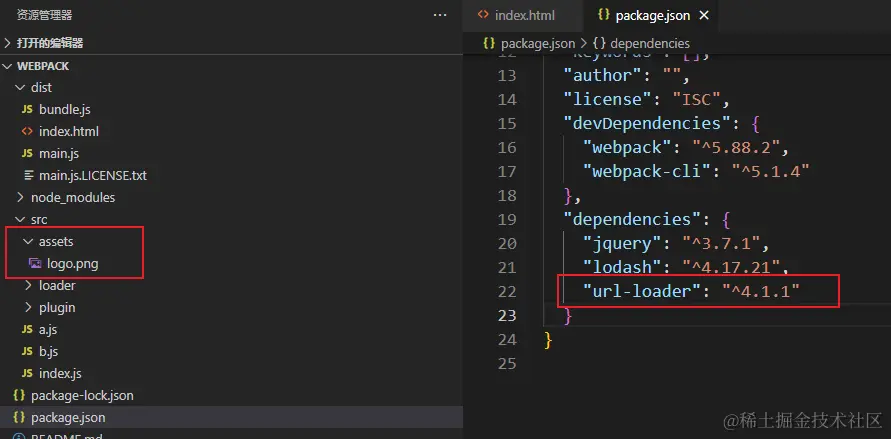891x439 pixels.
Task: Open index.js in the src folder
Action: point(60,374)
